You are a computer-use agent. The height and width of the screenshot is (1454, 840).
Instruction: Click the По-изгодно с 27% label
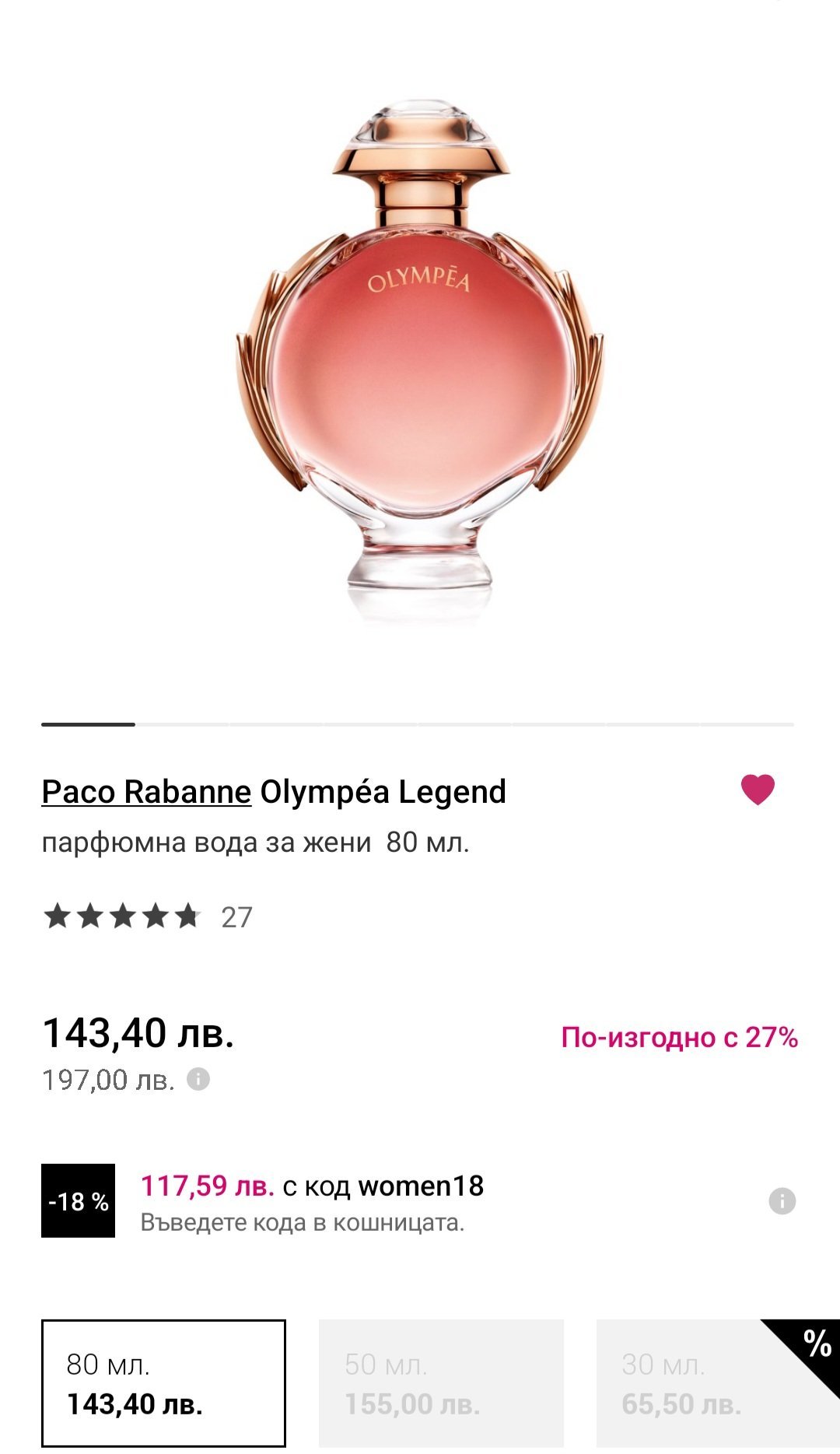coord(679,1037)
